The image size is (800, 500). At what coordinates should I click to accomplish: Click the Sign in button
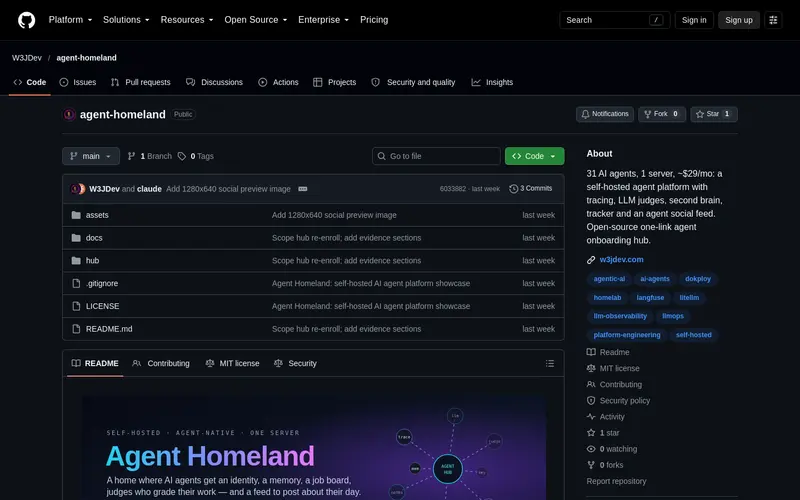click(x=694, y=20)
